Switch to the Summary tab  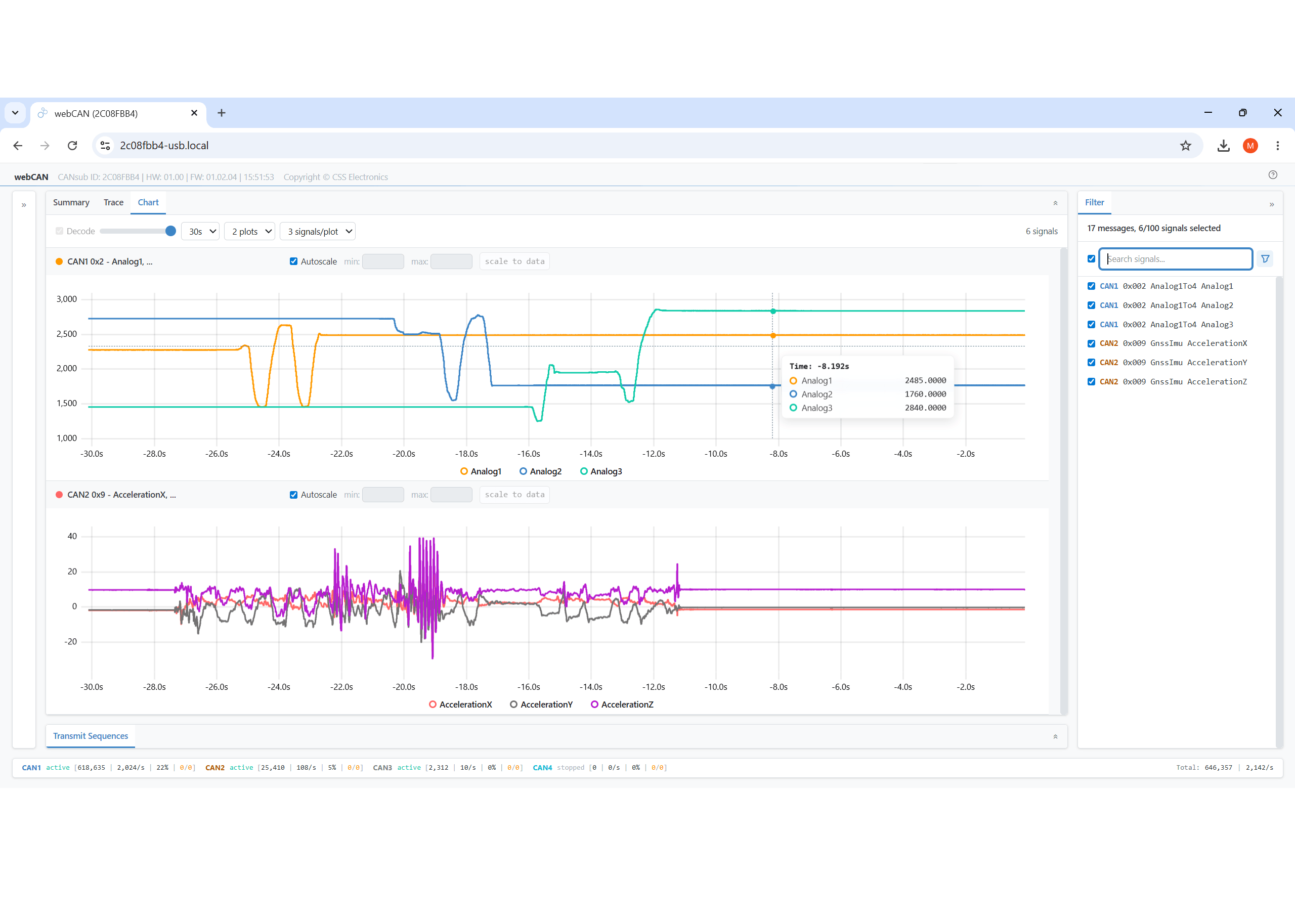click(71, 202)
